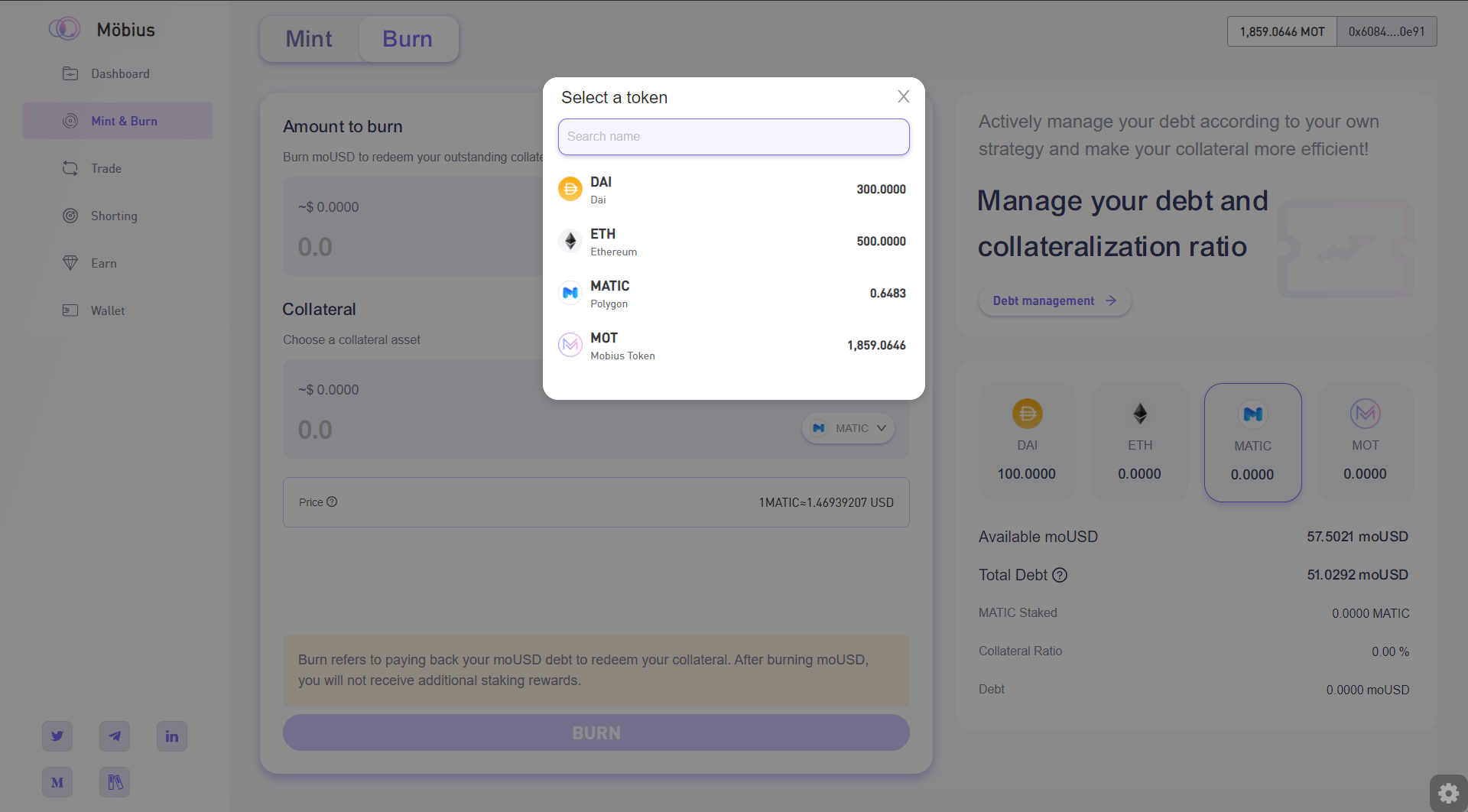Choose MATIC Polygon in token list
Image resolution: width=1468 pixels, height=812 pixels.
tap(734, 294)
